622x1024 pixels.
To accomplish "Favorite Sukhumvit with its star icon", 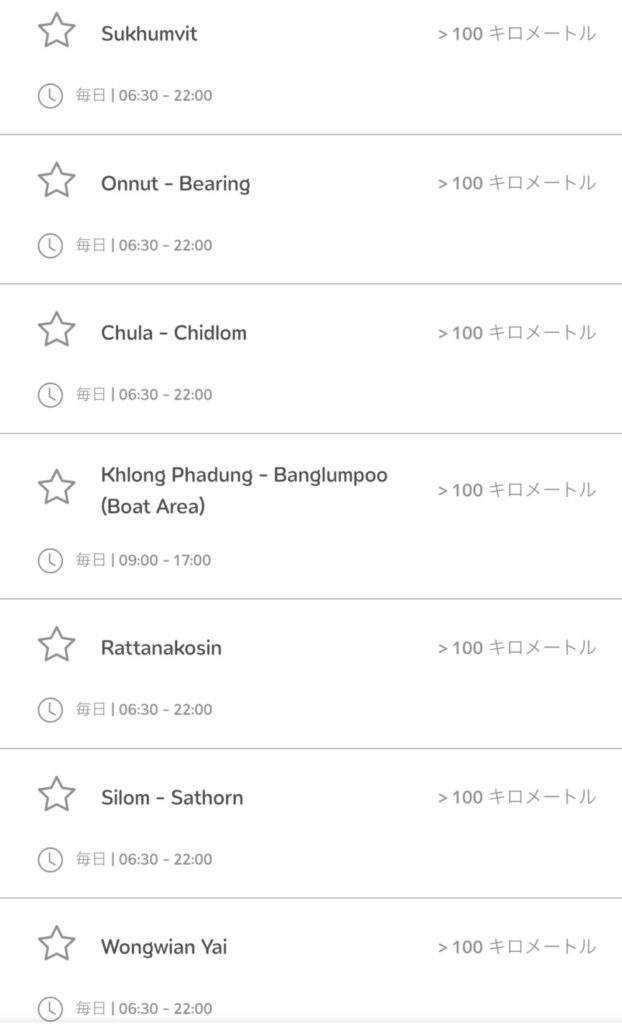I will point(56,31).
